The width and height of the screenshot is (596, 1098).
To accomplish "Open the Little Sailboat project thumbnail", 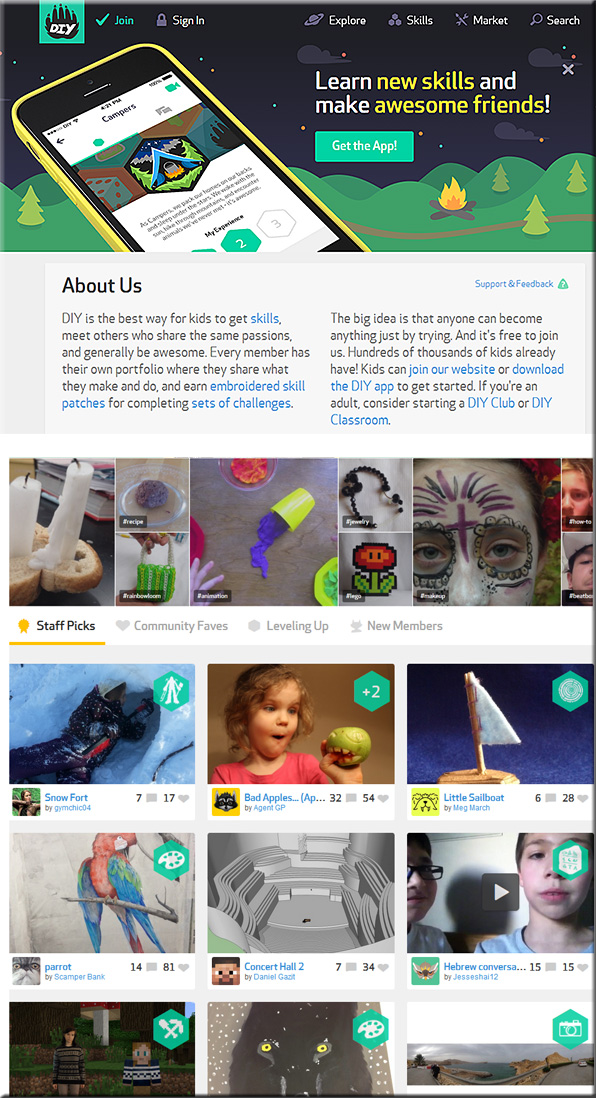I will pyautogui.click(x=500, y=723).
